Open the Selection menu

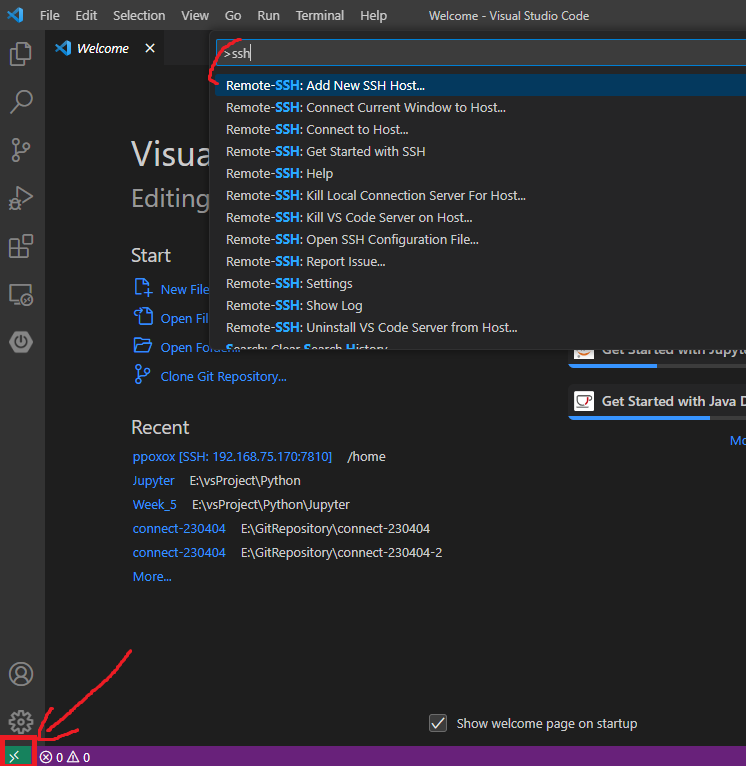tap(139, 16)
